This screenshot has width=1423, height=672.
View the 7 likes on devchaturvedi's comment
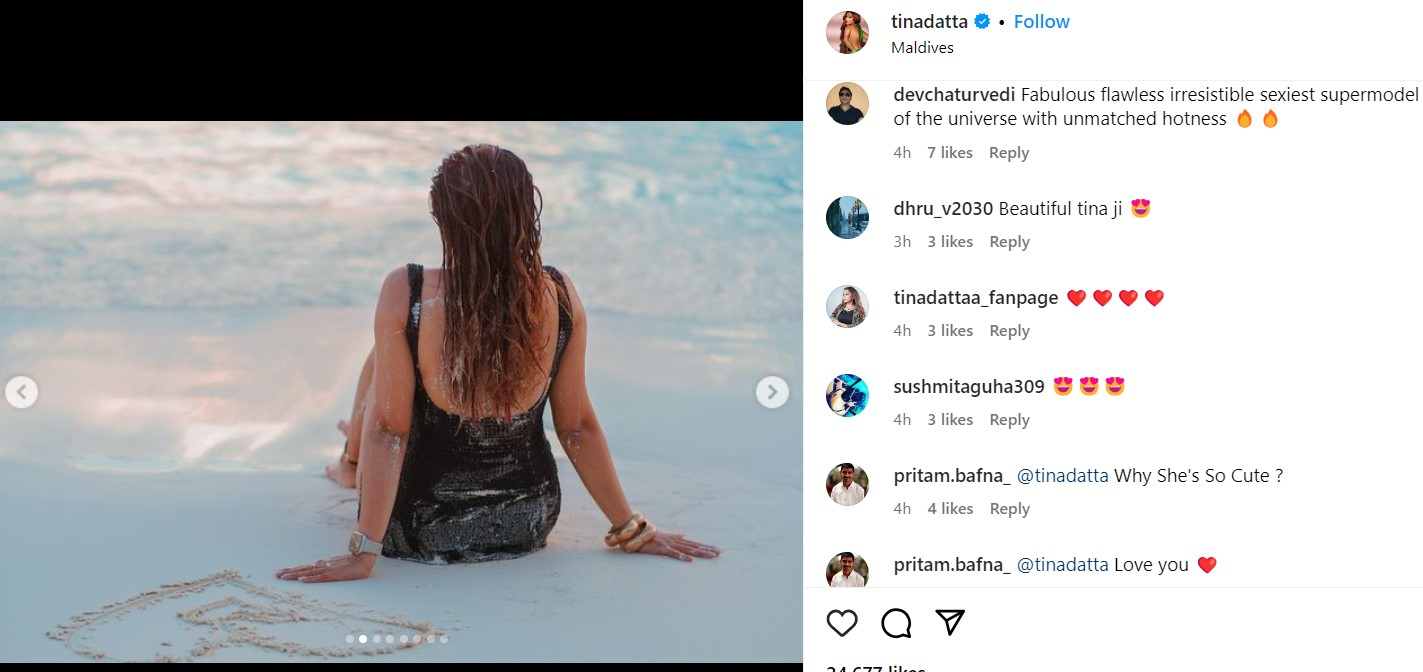tap(949, 153)
